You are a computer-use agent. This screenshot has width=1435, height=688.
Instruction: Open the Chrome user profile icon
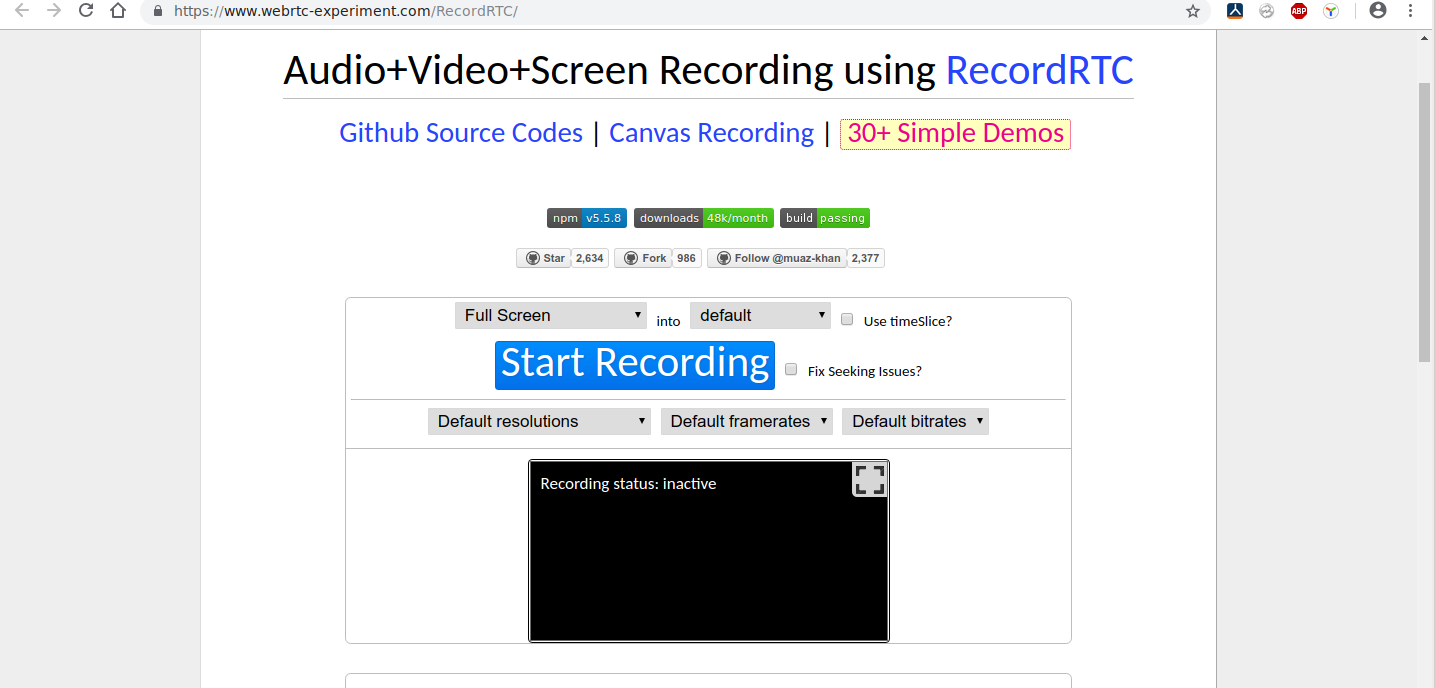pos(1378,11)
